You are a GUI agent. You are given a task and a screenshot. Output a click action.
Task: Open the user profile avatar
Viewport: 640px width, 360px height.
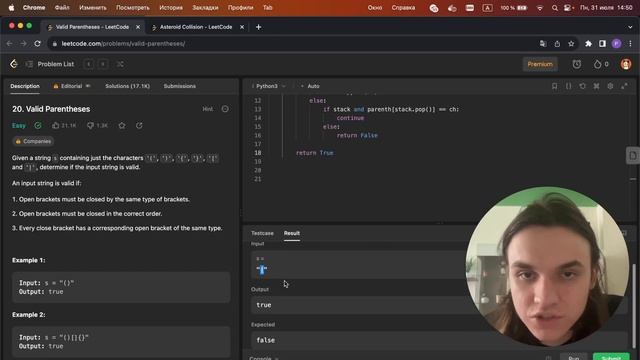pos(626,64)
